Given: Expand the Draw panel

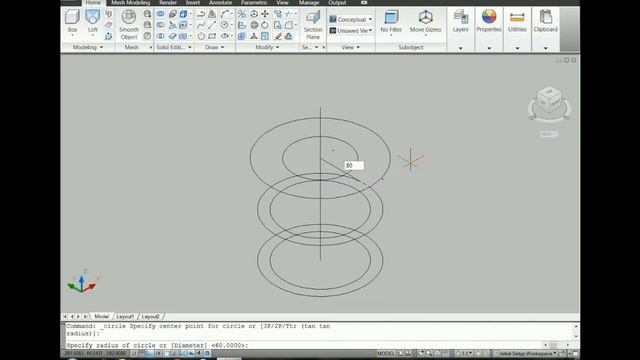Looking at the screenshot, I should tap(215, 47).
